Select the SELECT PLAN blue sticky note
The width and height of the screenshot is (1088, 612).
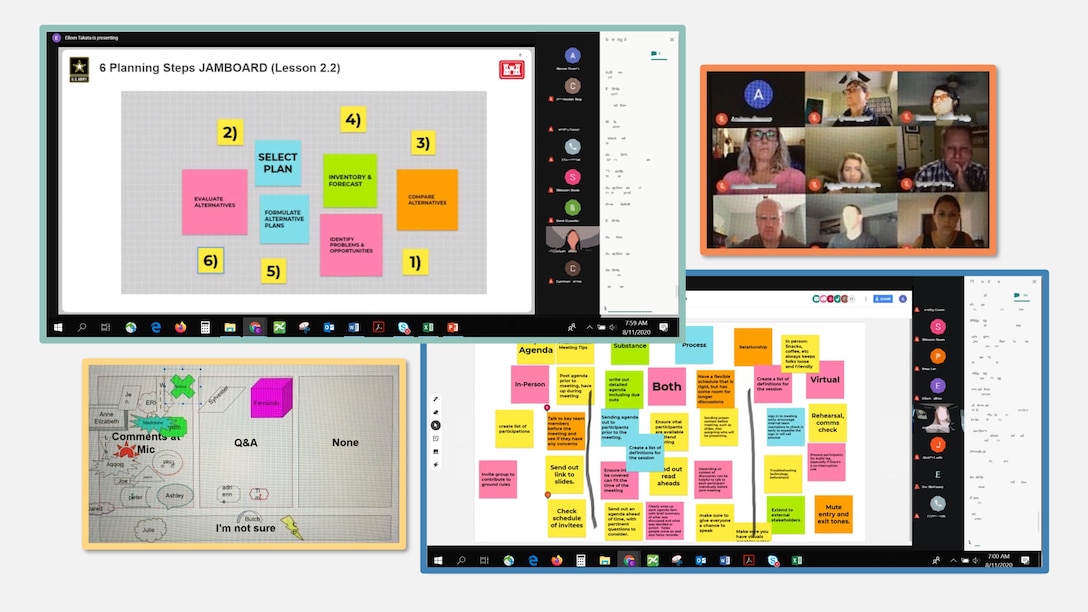[x=278, y=163]
